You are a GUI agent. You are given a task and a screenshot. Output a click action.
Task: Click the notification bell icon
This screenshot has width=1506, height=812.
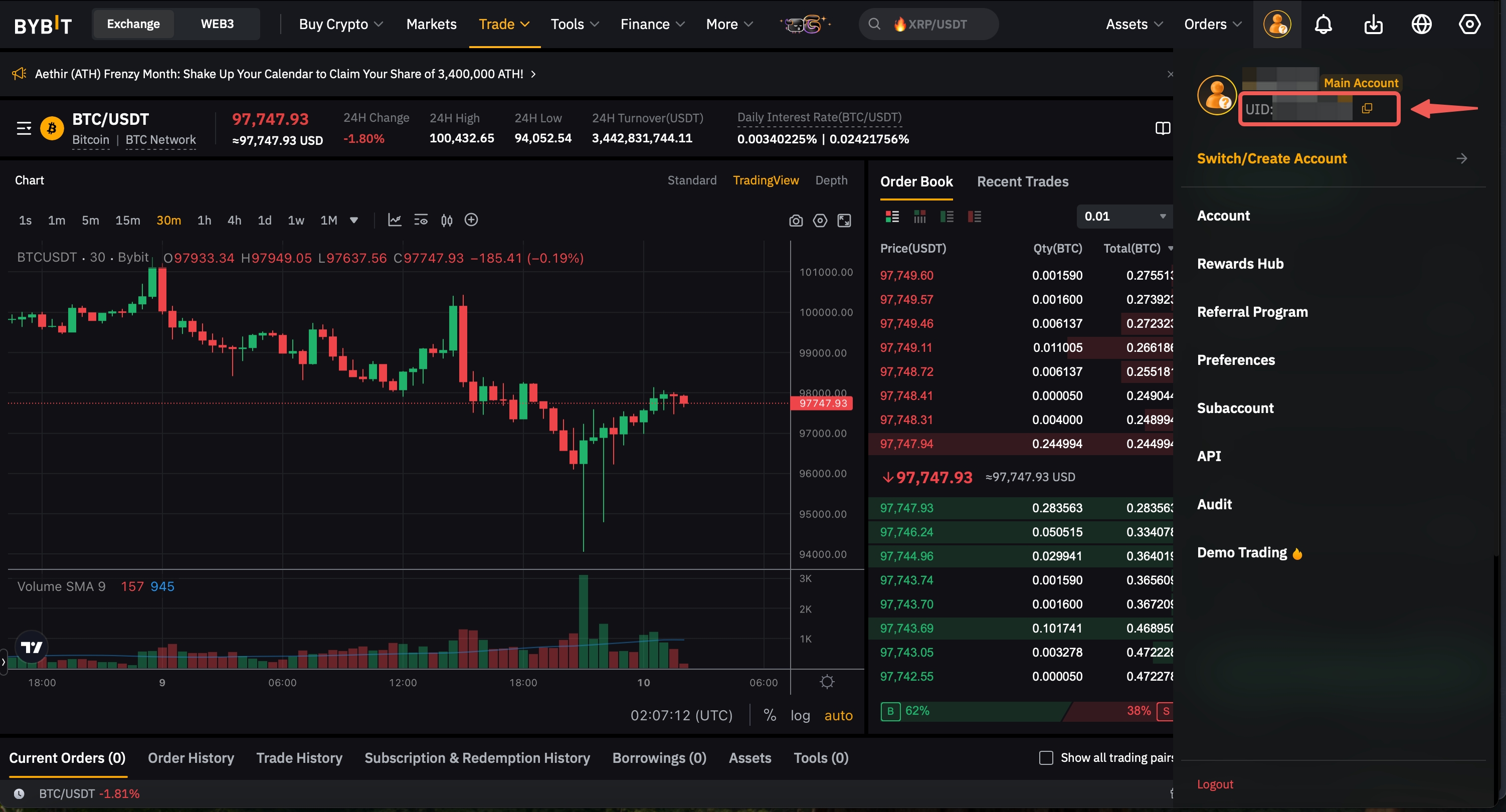[1324, 24]
